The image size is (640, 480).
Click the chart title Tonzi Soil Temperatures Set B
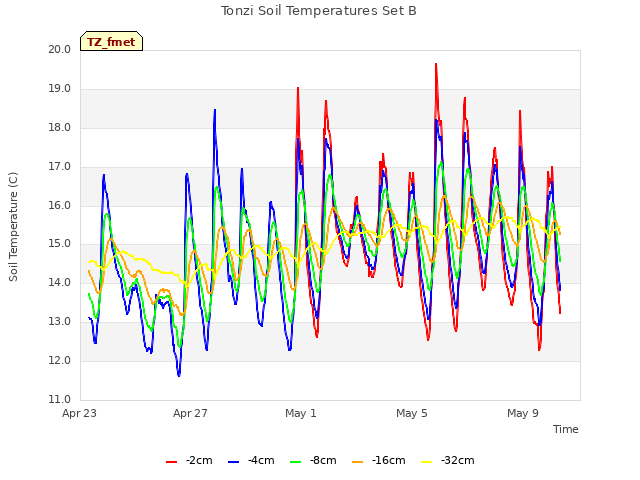pos(319,11)
